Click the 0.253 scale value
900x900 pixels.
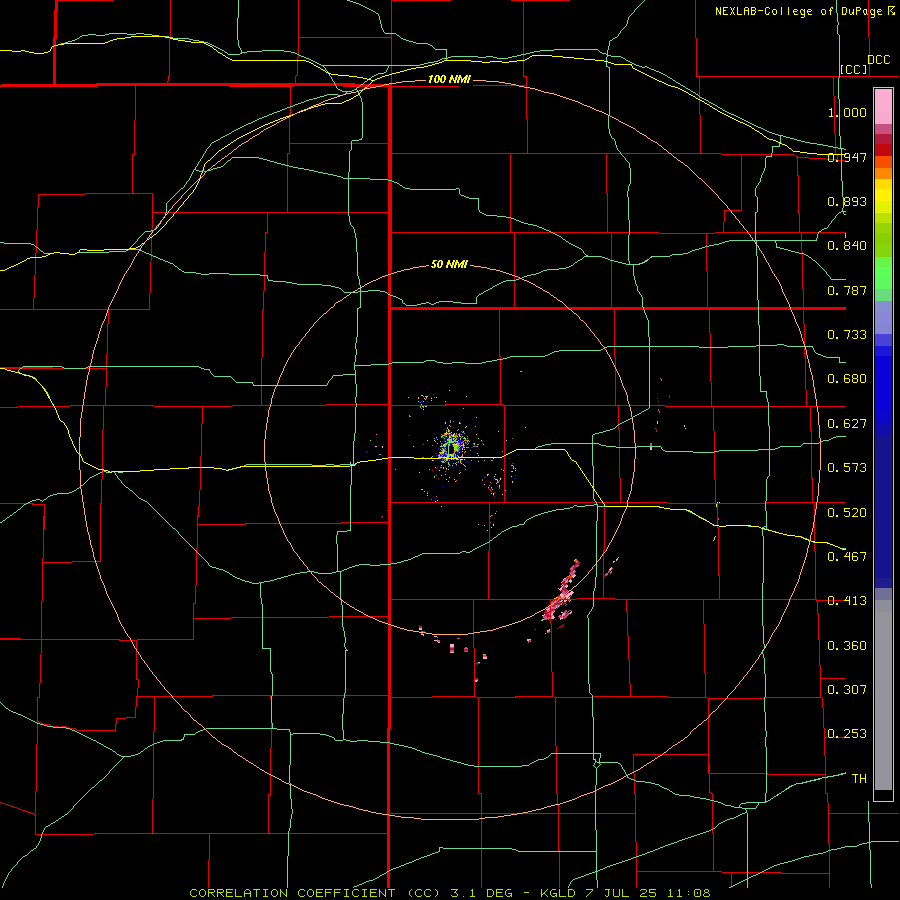[847, 734]
